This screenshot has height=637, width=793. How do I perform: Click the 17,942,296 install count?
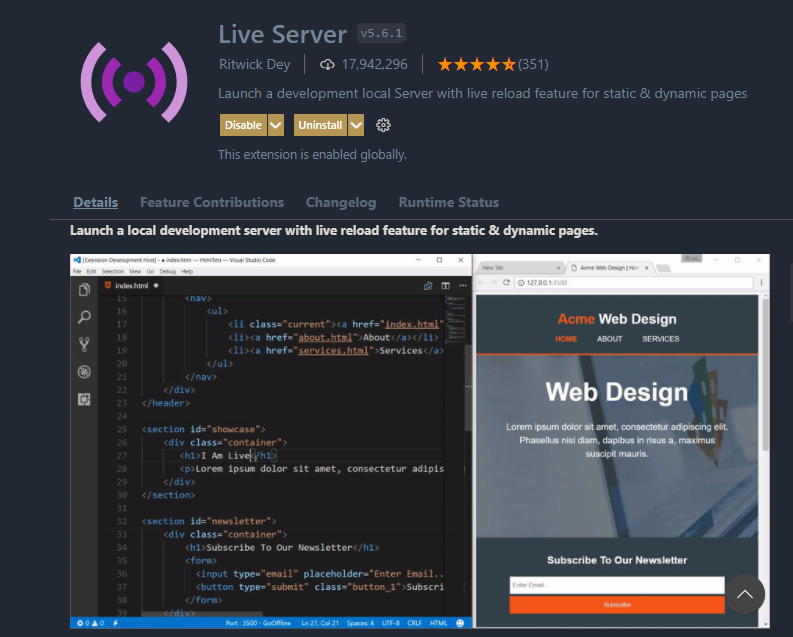[x=374, y=65]
